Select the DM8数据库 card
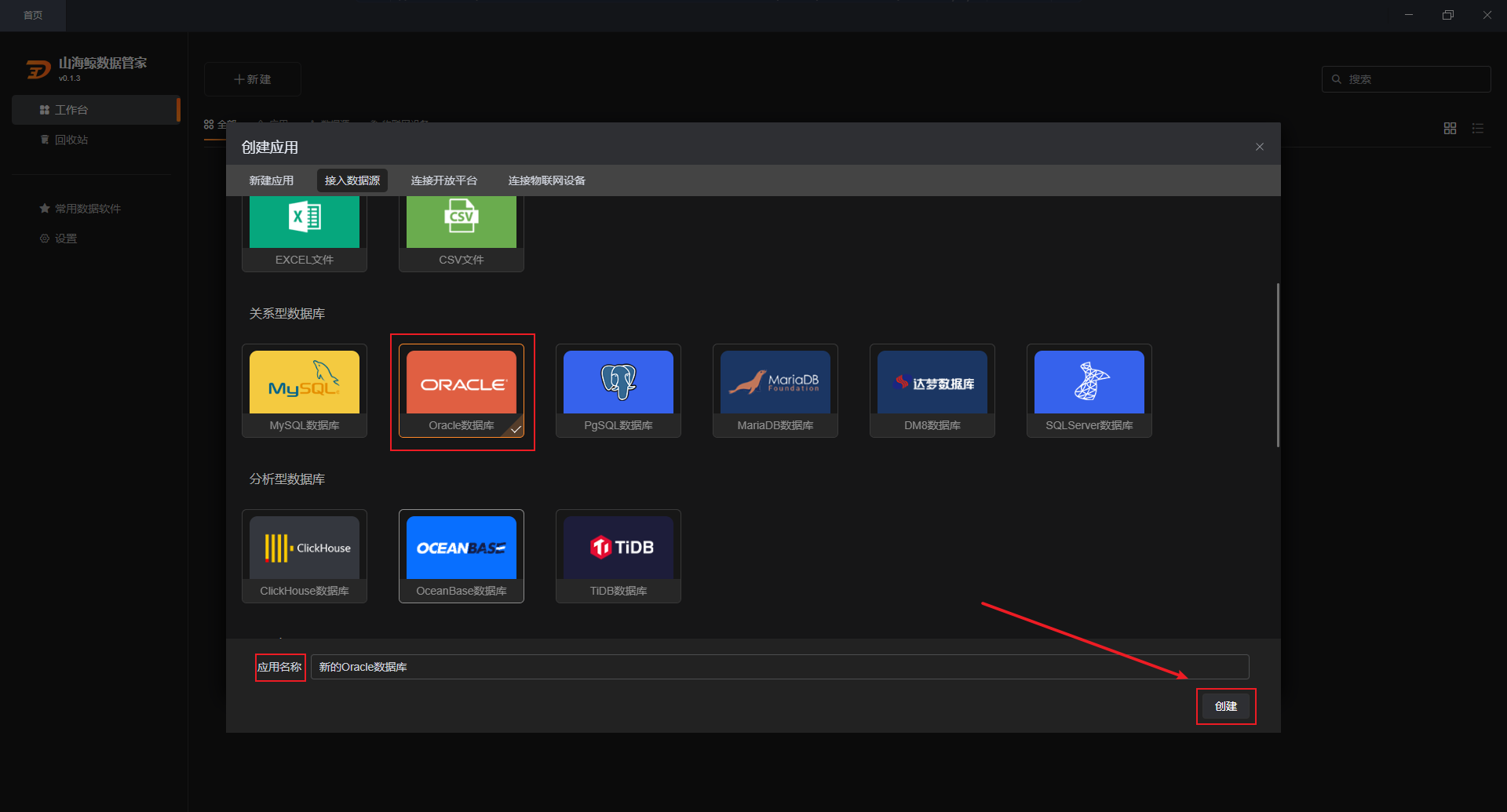 point(932,391)
